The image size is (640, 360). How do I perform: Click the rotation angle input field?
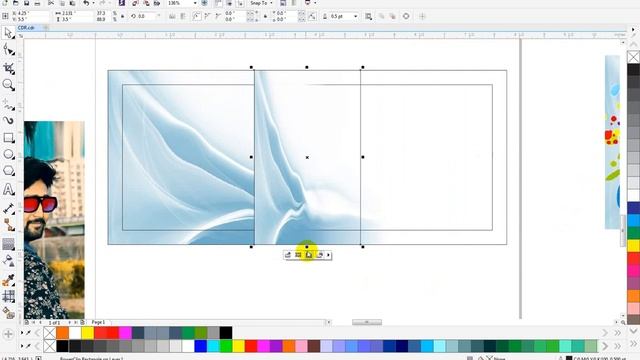click(147, 16)
